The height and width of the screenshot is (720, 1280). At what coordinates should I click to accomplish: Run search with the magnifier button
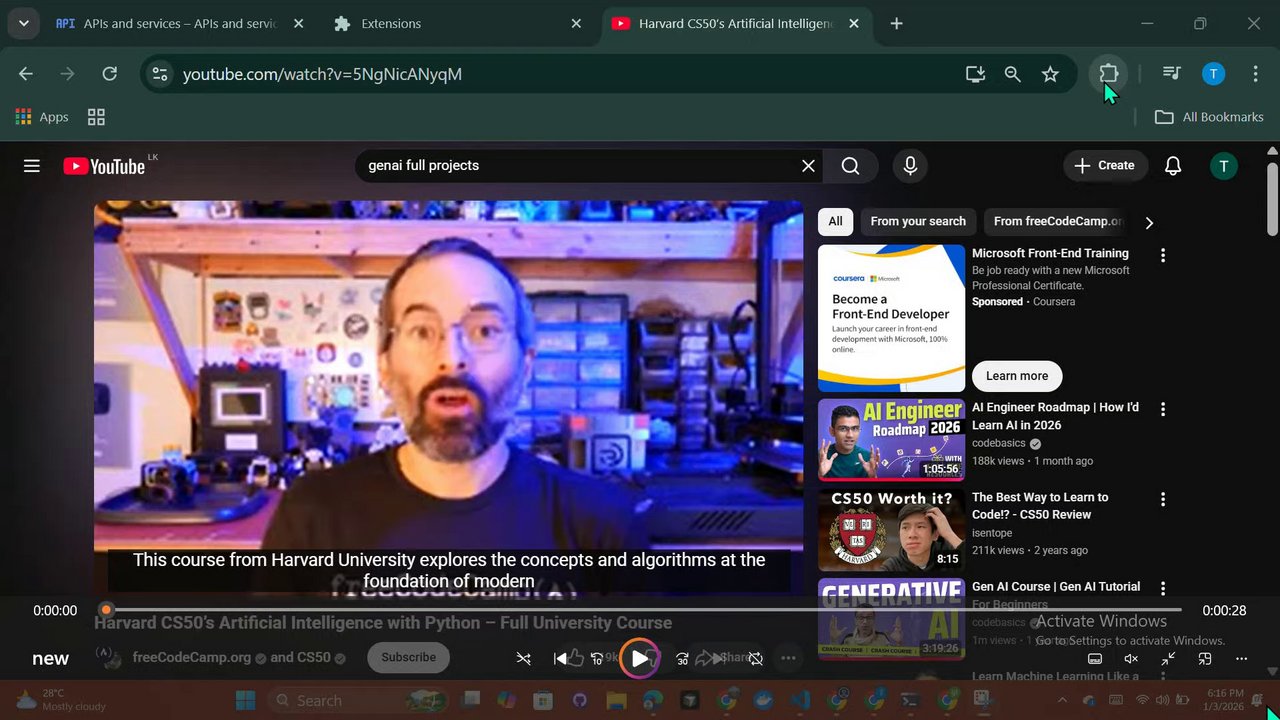click(850, 166)
